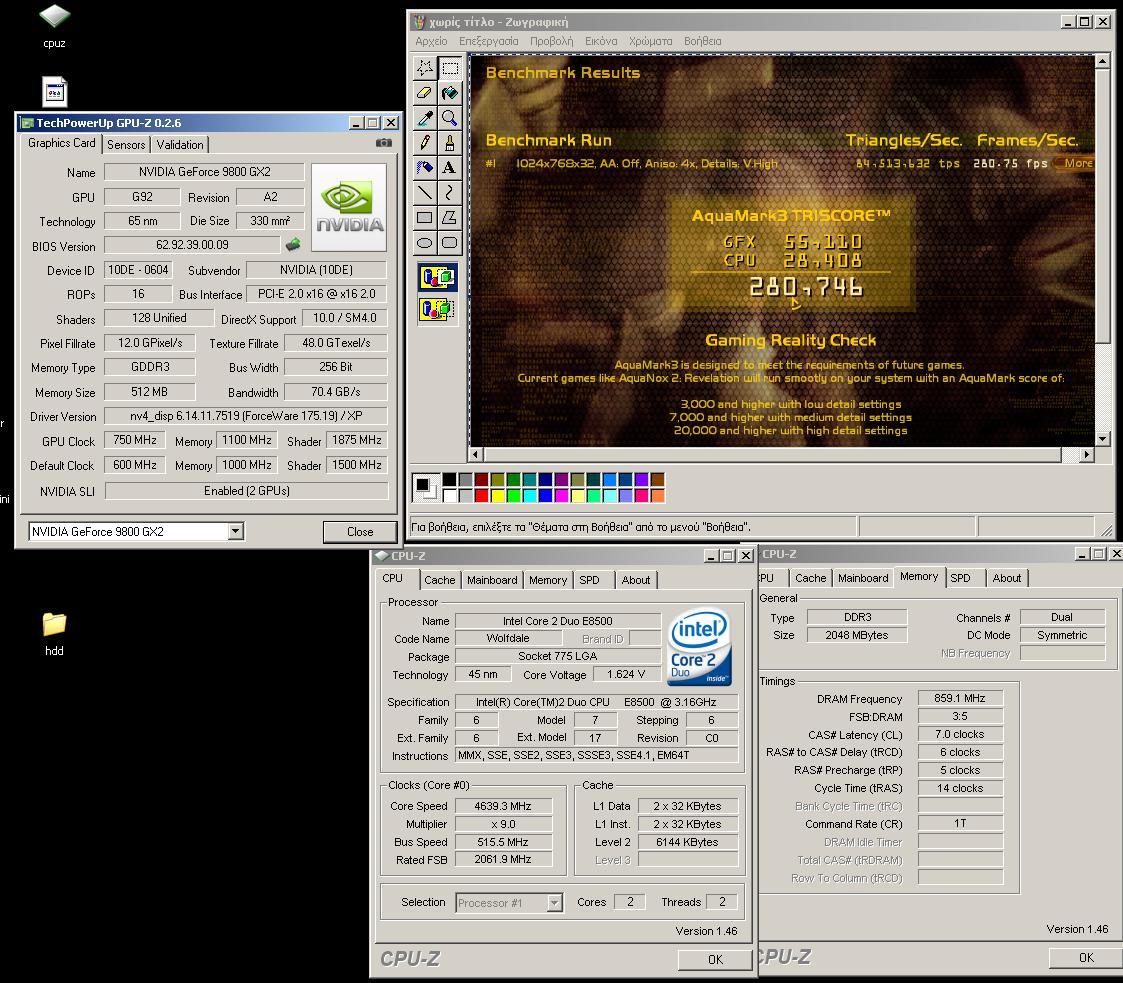Pick the Airbrush spray tool

[425, 168]
